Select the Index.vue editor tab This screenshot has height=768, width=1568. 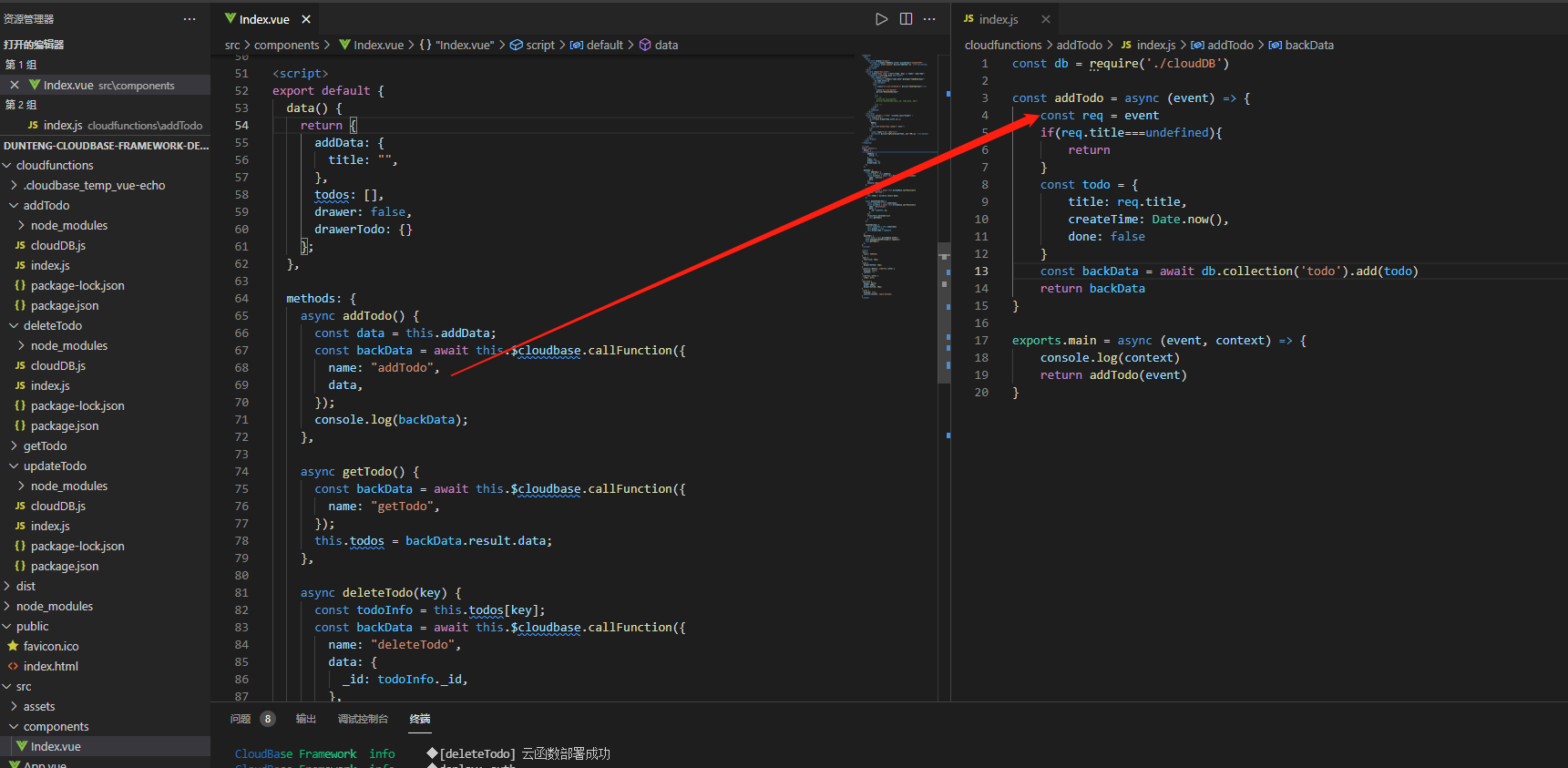point(265,19)
